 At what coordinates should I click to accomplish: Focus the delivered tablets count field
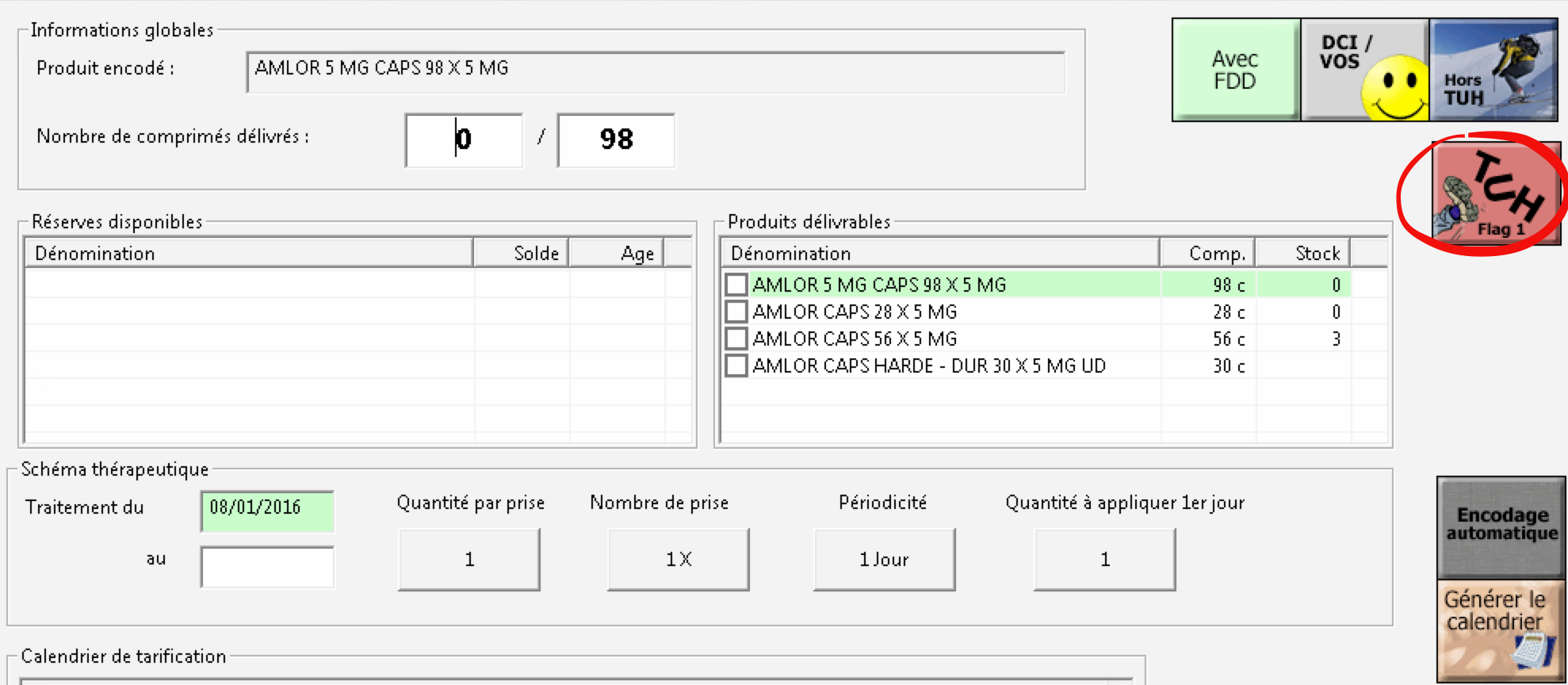[x=464, y=140]
